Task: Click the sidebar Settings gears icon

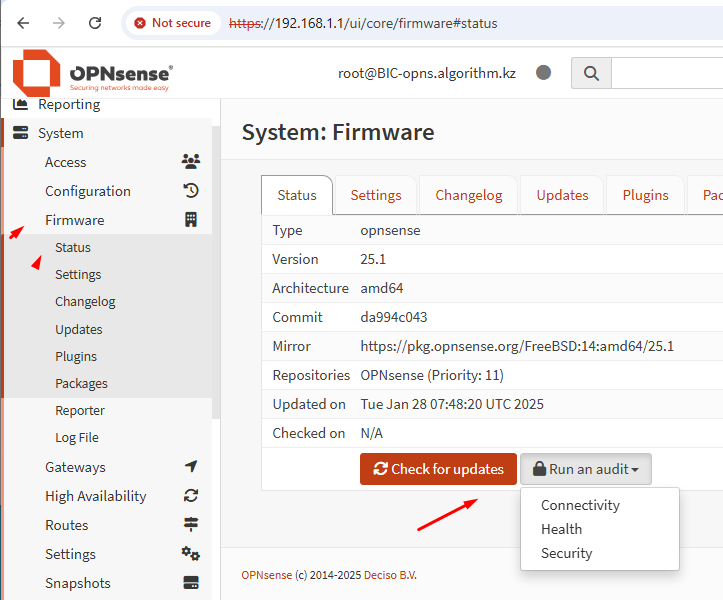Action: tap(190, 553)
